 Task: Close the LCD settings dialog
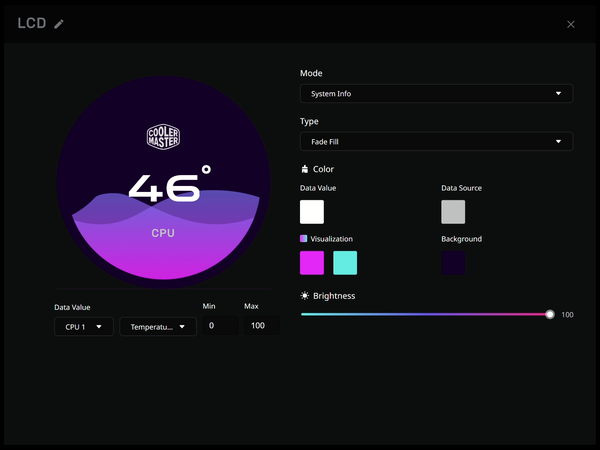571,24
